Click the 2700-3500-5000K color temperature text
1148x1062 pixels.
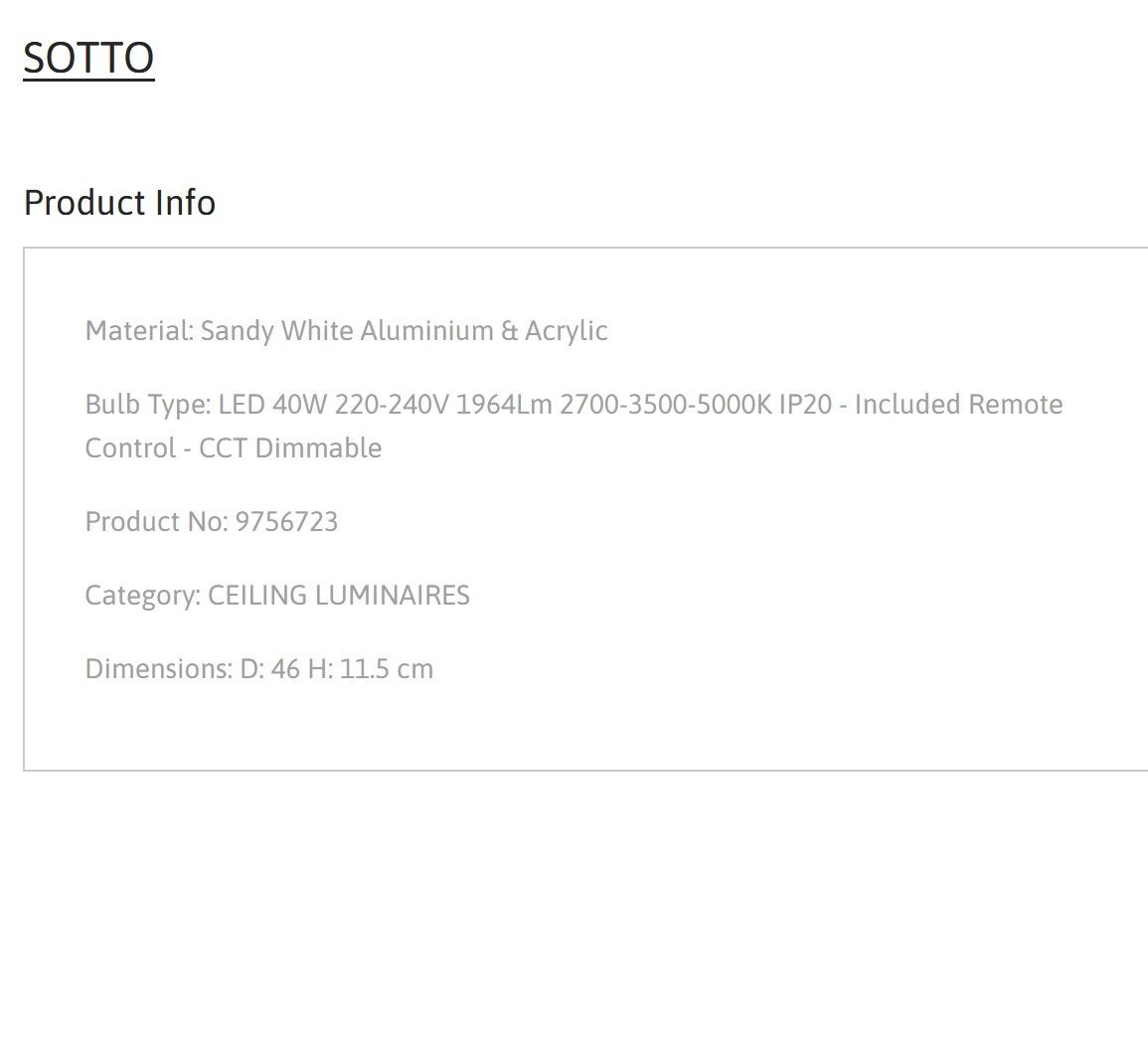[666, 405]
